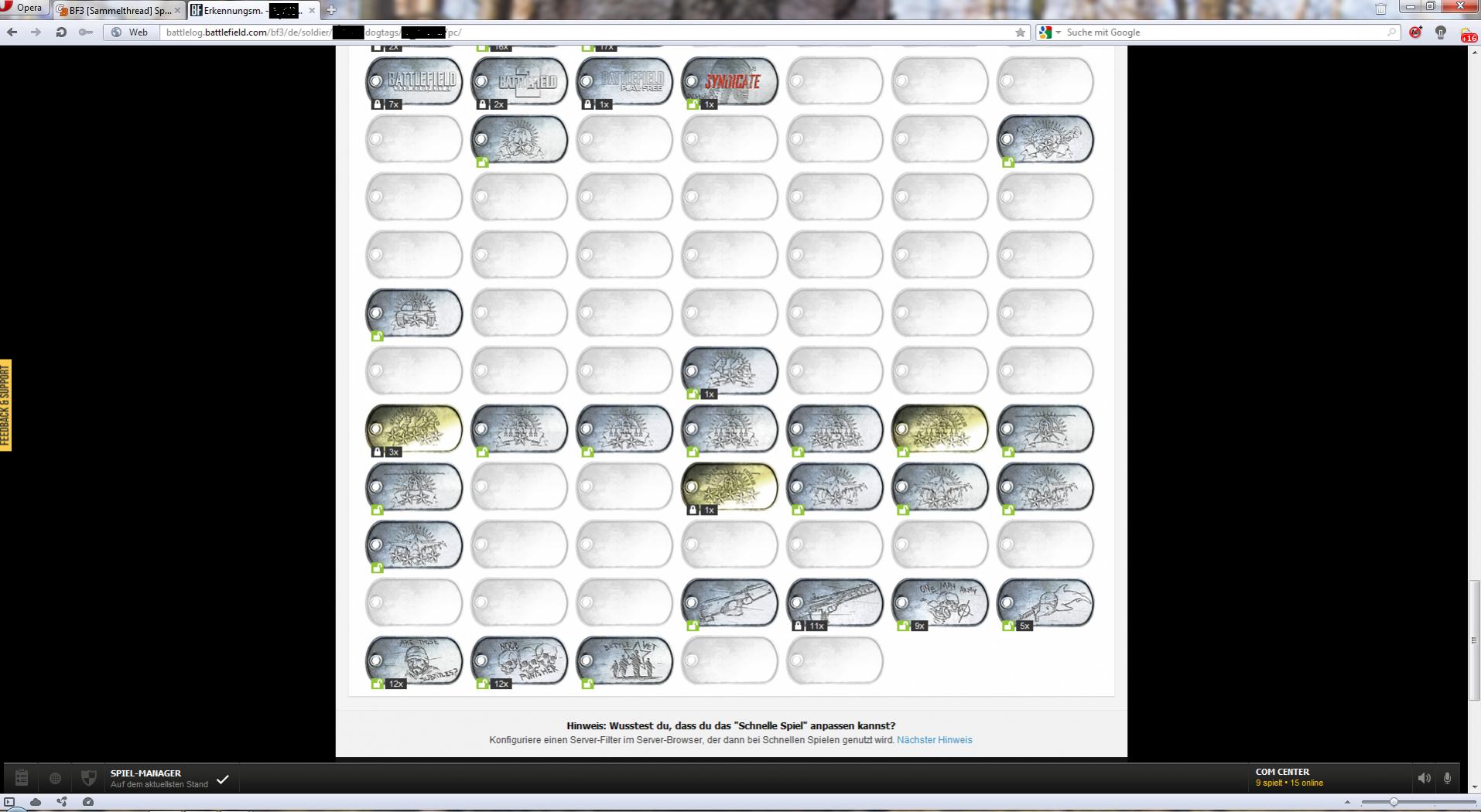The image size is (1481, 812).
Task: Open the lightbulb extension icon
Action: click(1441, 32)
